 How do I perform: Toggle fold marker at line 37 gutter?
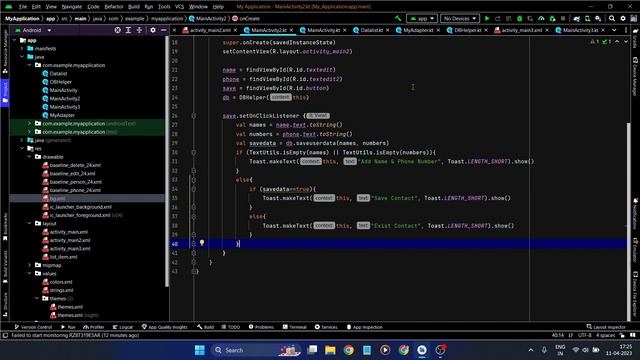click(x=193, y=216)
